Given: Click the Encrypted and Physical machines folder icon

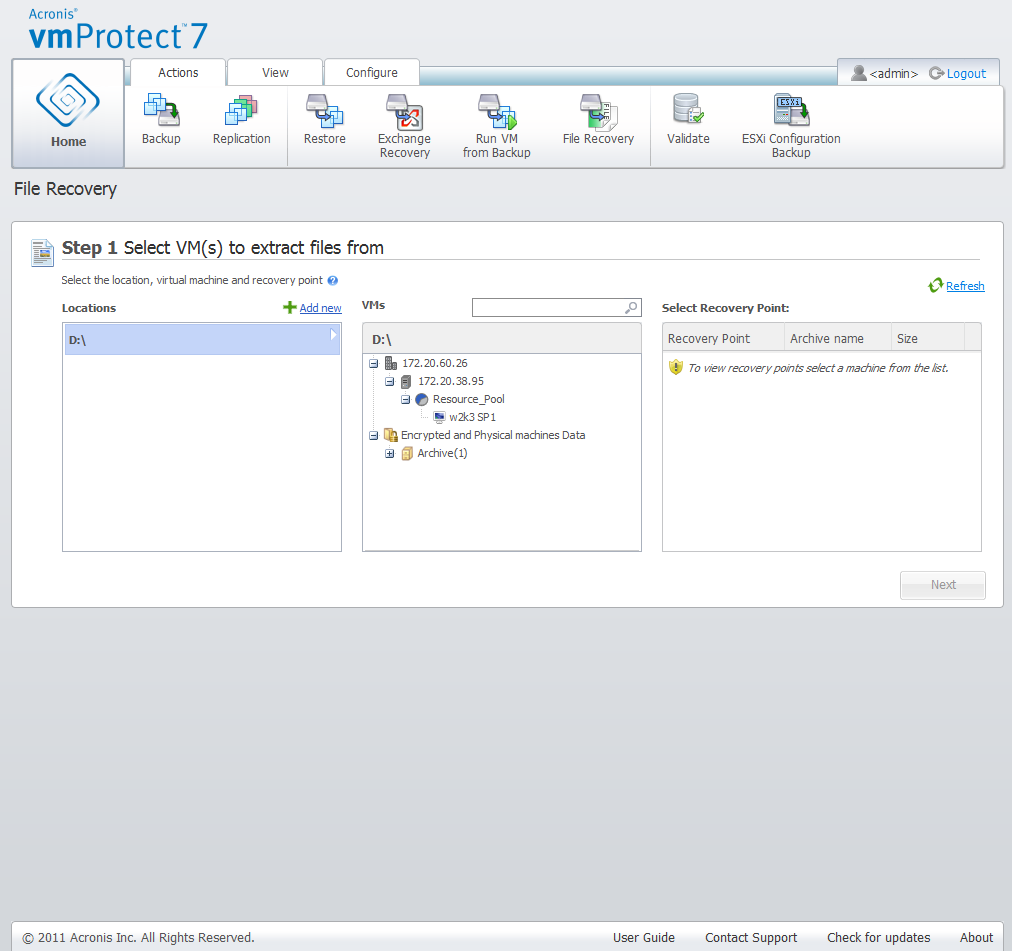Looking at the screenshot, I should [390, 435].
